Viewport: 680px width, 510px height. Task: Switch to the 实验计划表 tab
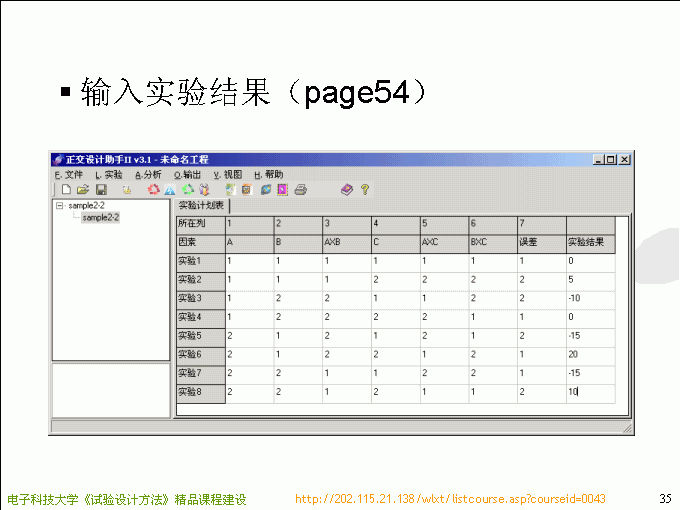(x=201, y=205)
